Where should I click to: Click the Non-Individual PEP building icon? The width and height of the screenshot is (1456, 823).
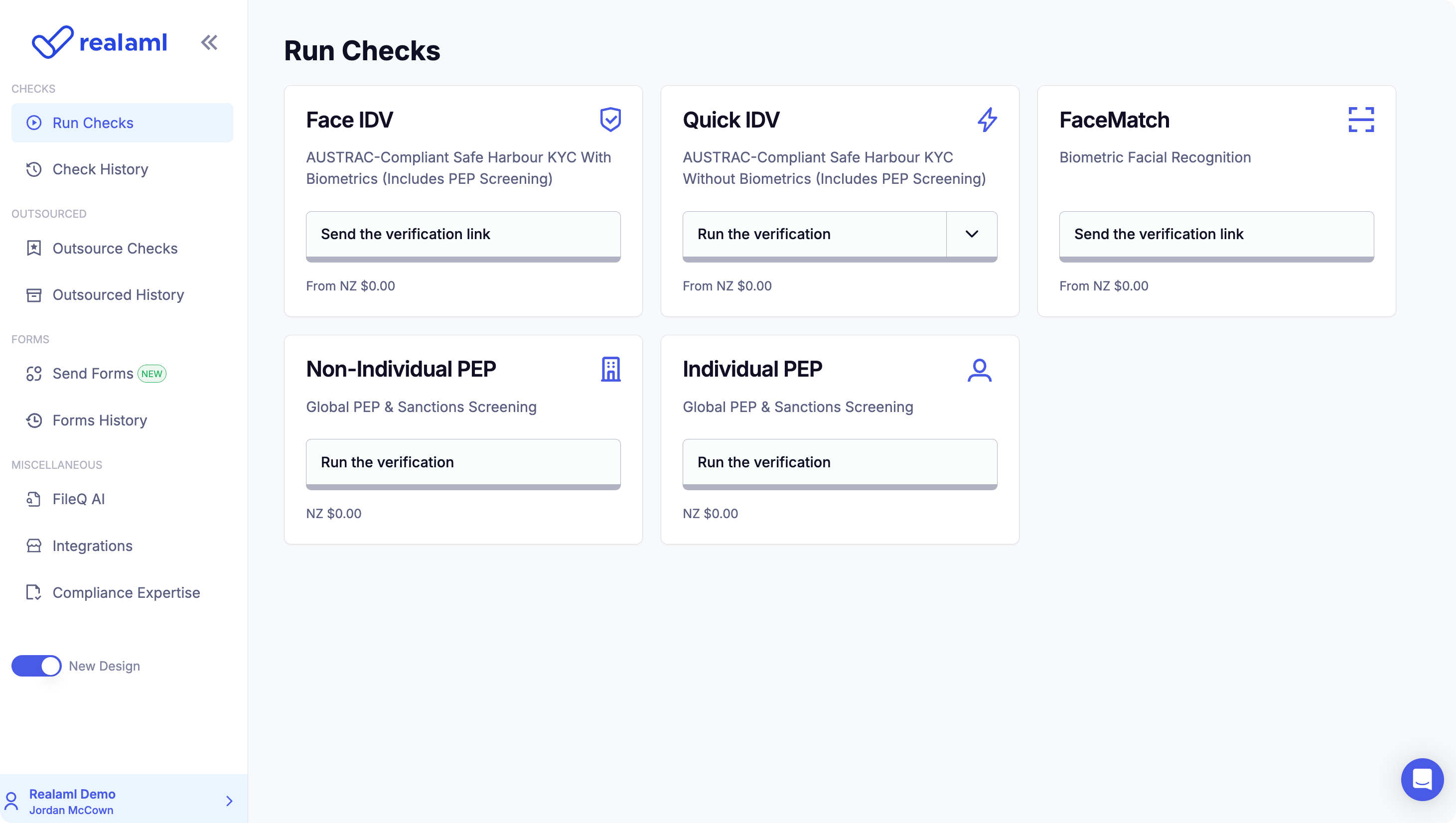(x=610, y=370)
